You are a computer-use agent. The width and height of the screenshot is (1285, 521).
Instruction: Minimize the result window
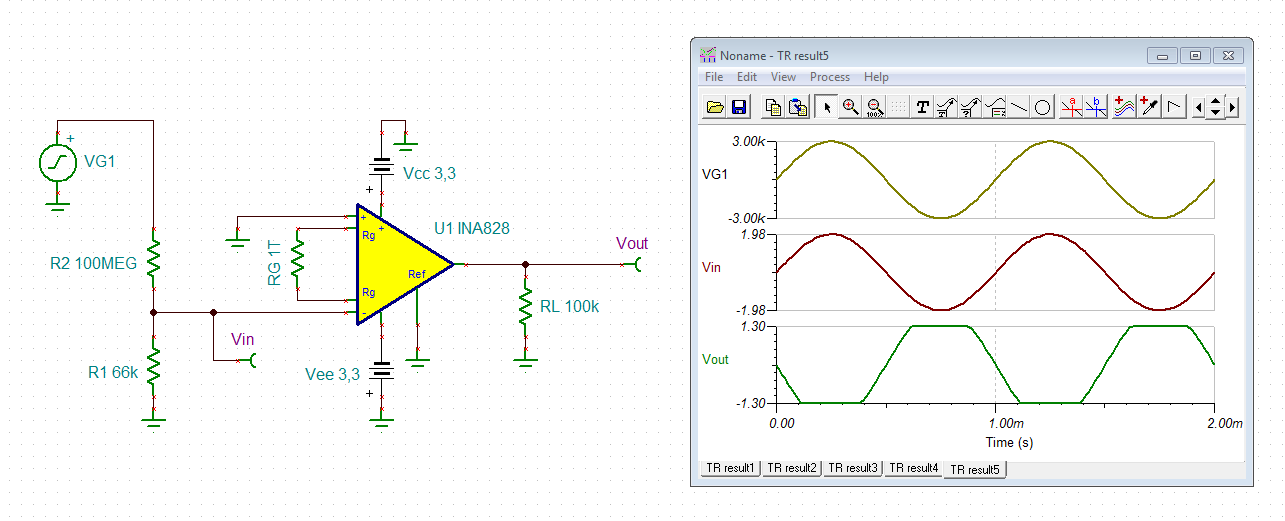pos(1162,56)
